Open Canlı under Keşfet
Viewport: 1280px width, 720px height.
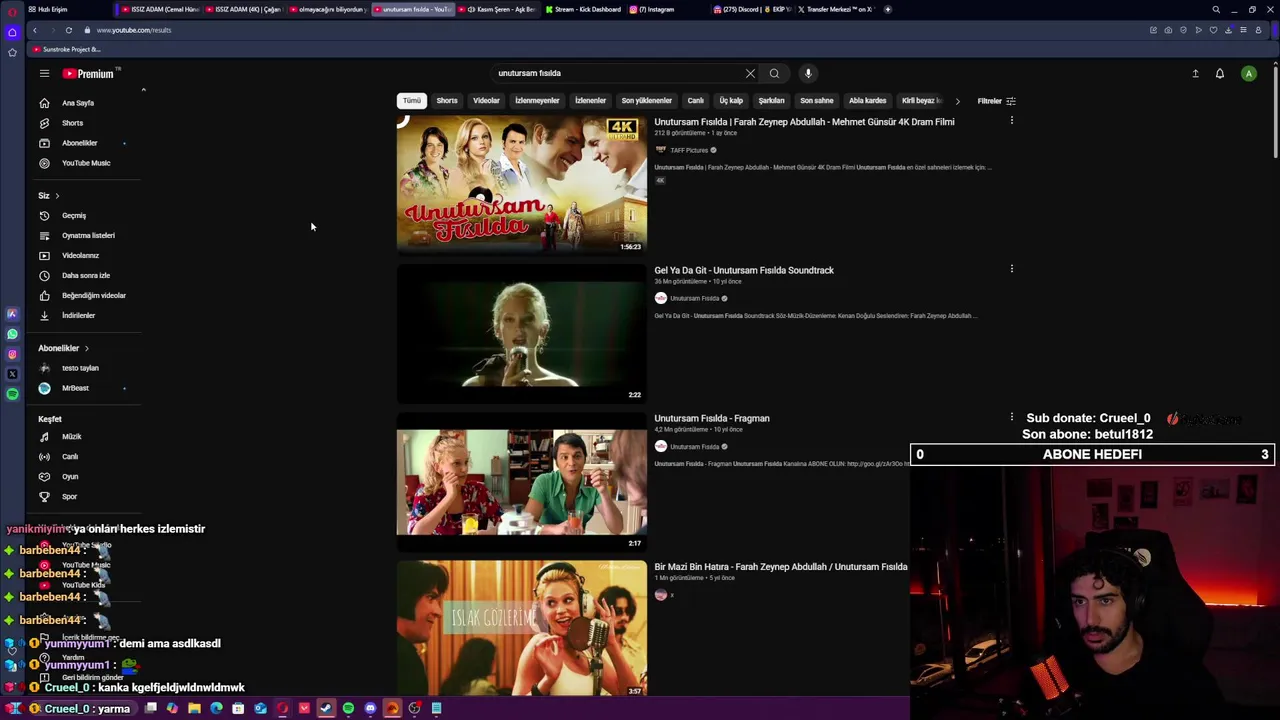pyautogui.click(x=70, y=456)
